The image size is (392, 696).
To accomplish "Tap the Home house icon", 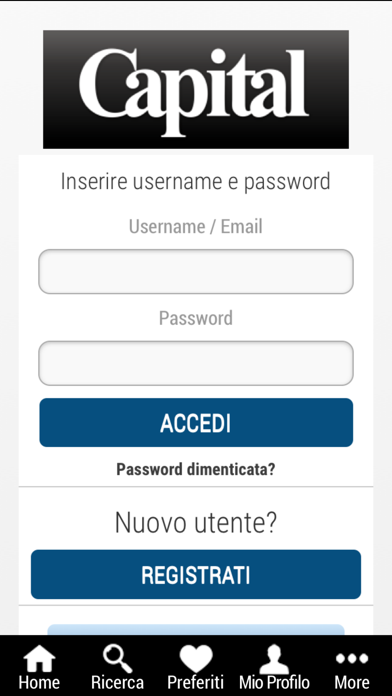I will (x=39, y=658).
